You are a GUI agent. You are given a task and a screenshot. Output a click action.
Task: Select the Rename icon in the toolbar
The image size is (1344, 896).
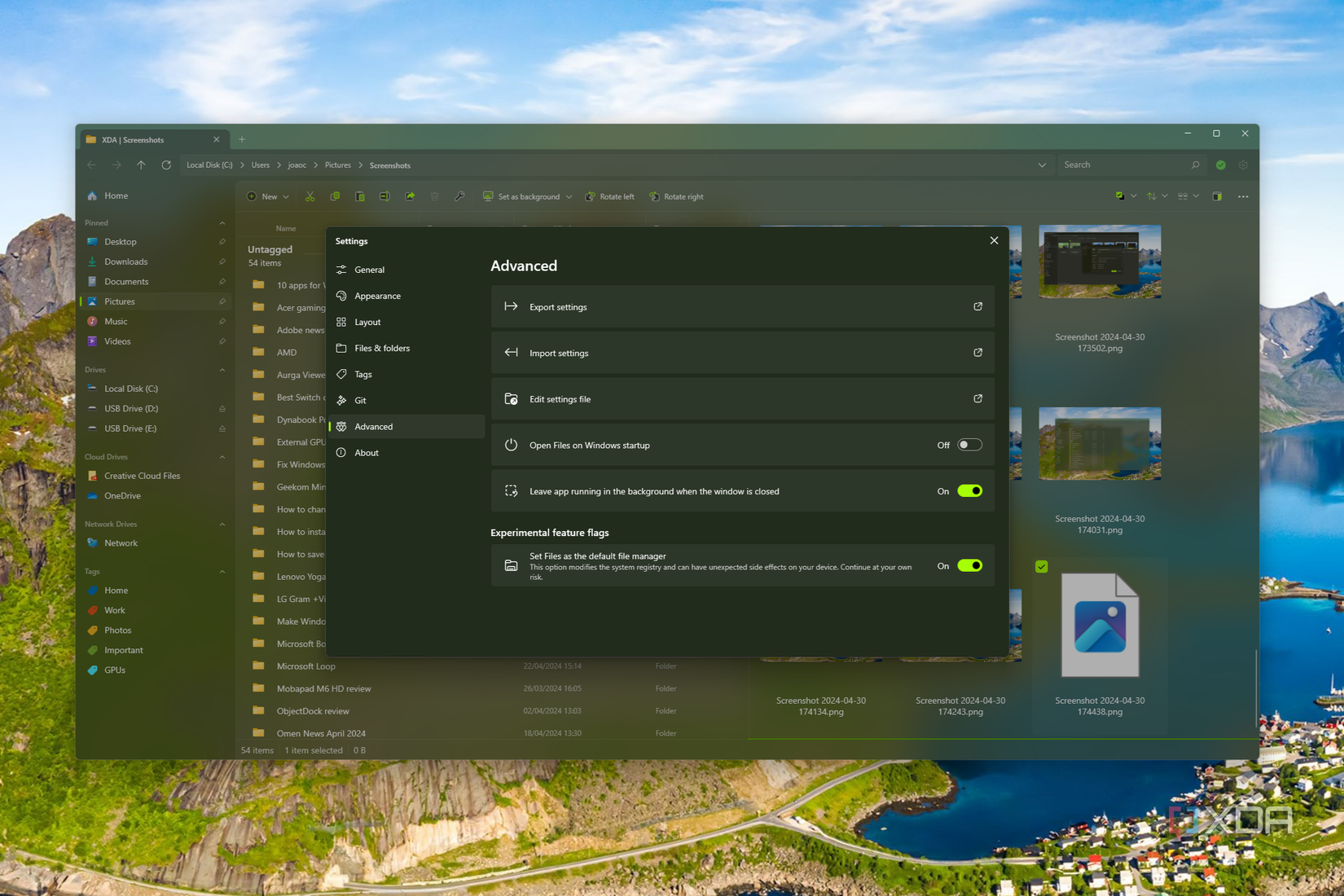click(384, 196)
